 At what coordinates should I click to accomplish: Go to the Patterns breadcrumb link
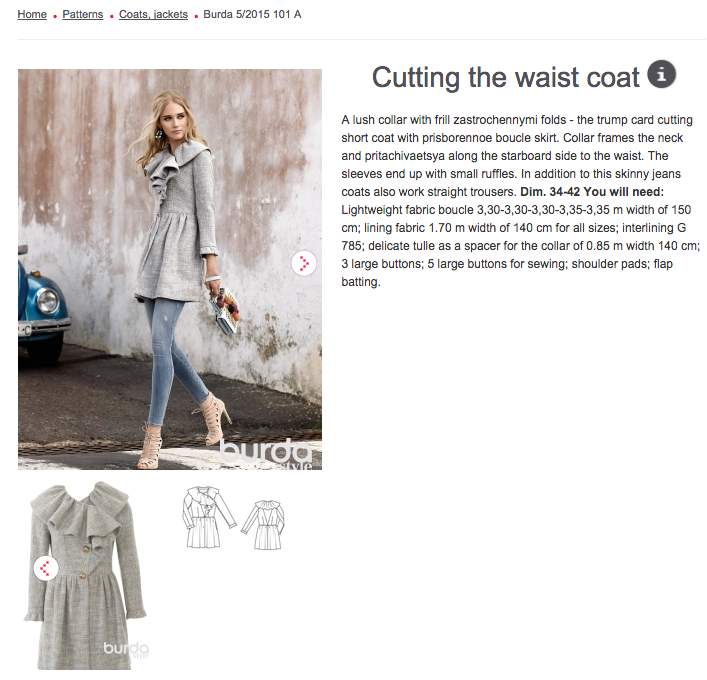[83, 14]
